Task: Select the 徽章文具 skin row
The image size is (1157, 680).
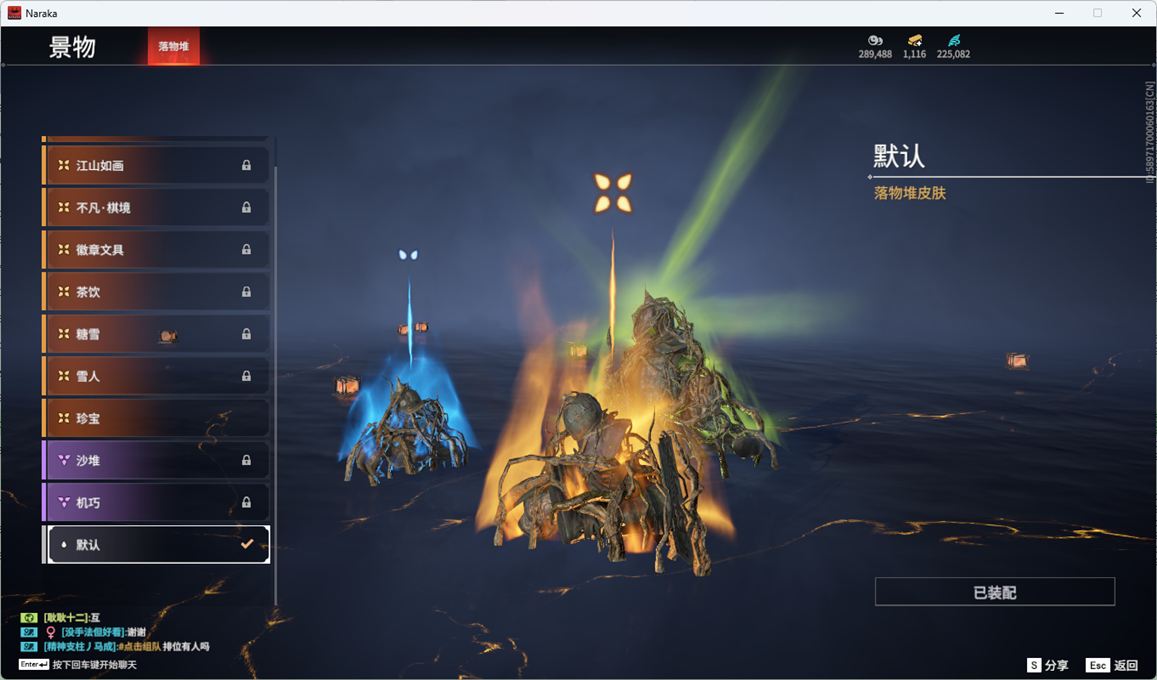Action: 156,249
